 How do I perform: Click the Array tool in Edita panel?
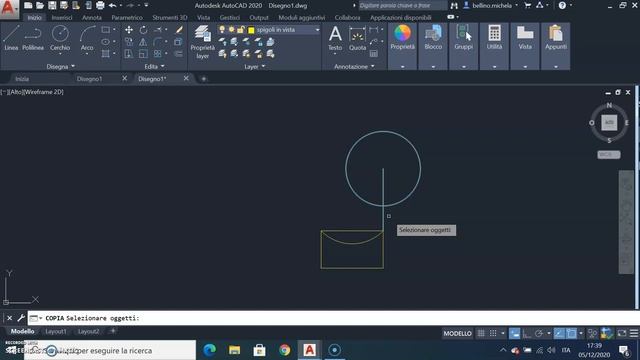pyautogui.click(x=158, y=53)
